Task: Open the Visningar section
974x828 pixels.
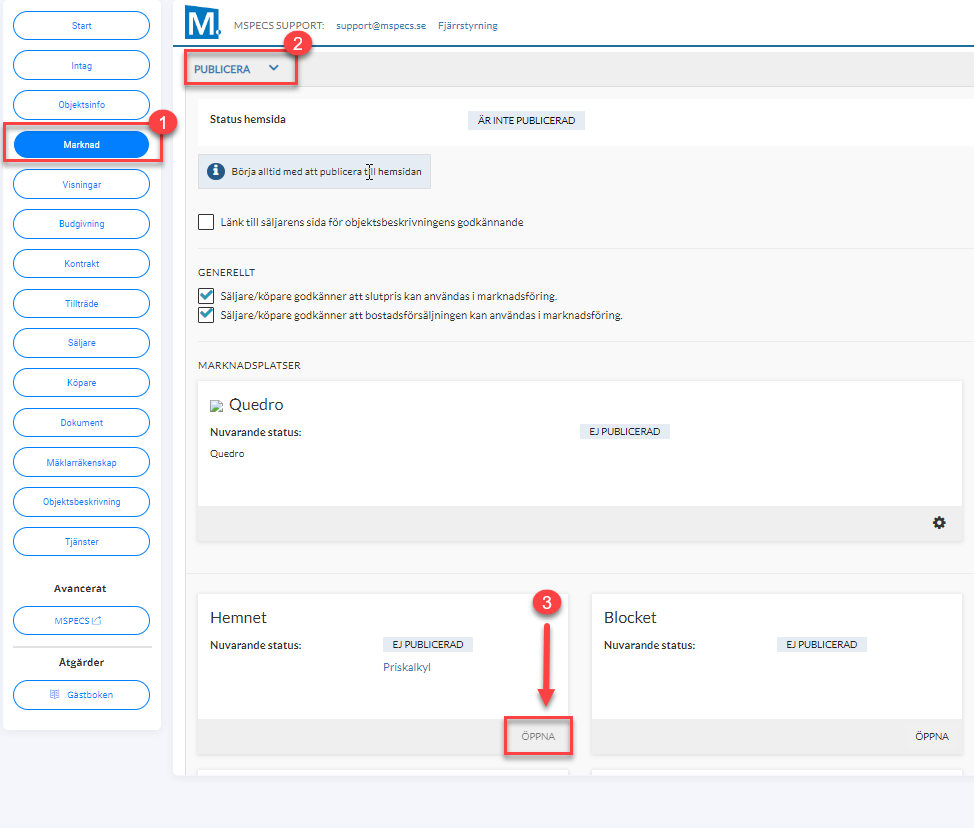Action: (x=81, y=184)
